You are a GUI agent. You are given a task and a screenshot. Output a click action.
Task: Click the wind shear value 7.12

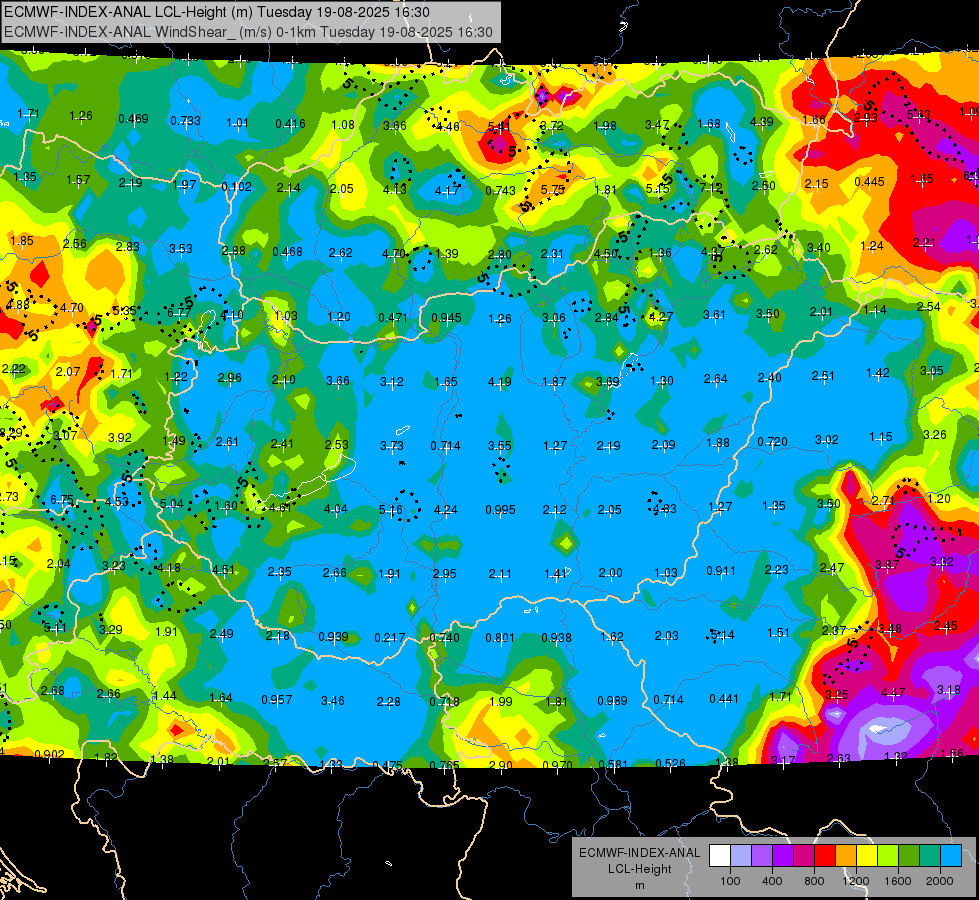[711, 187]
